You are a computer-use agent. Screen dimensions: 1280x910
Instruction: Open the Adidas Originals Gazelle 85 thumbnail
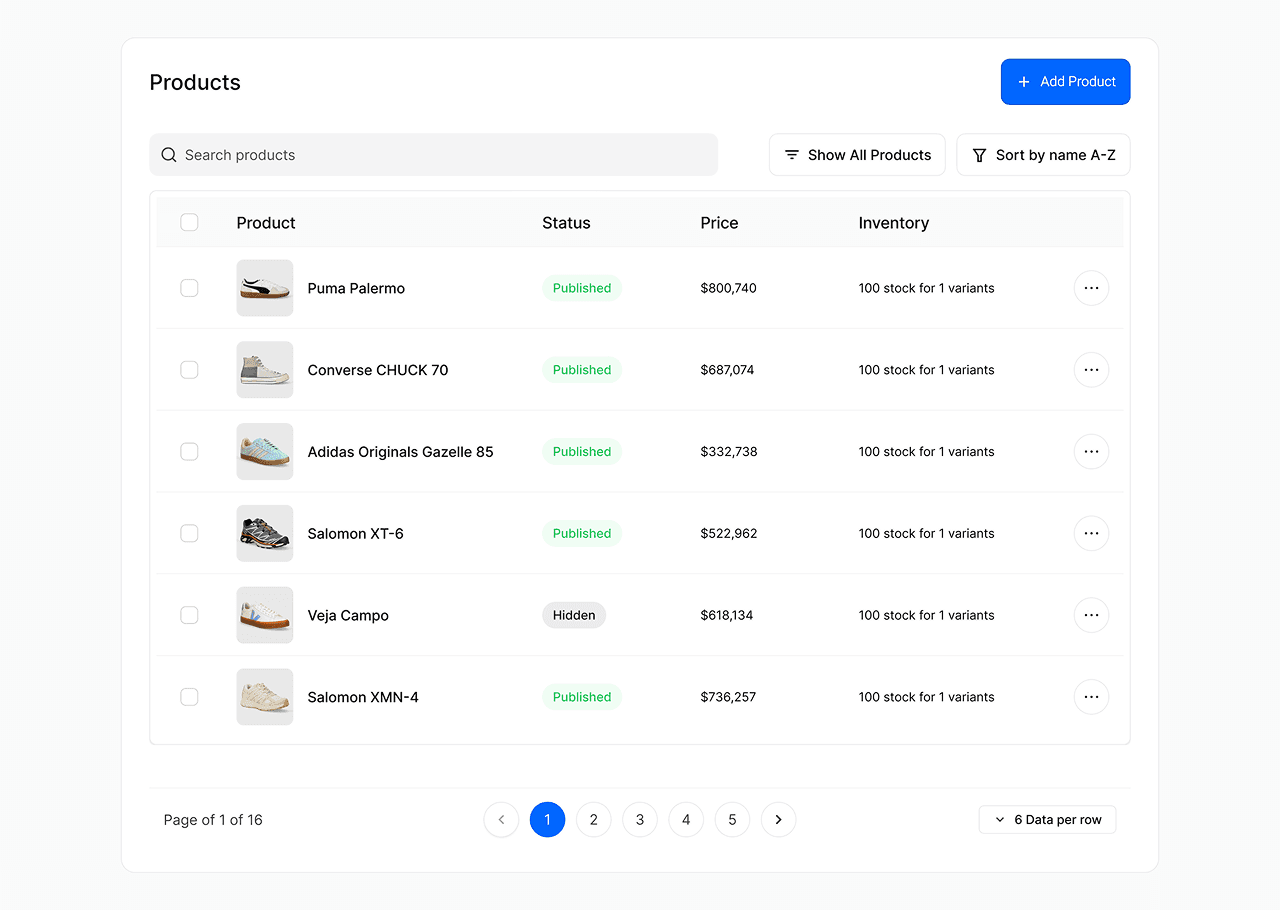[x=265, y=452]
